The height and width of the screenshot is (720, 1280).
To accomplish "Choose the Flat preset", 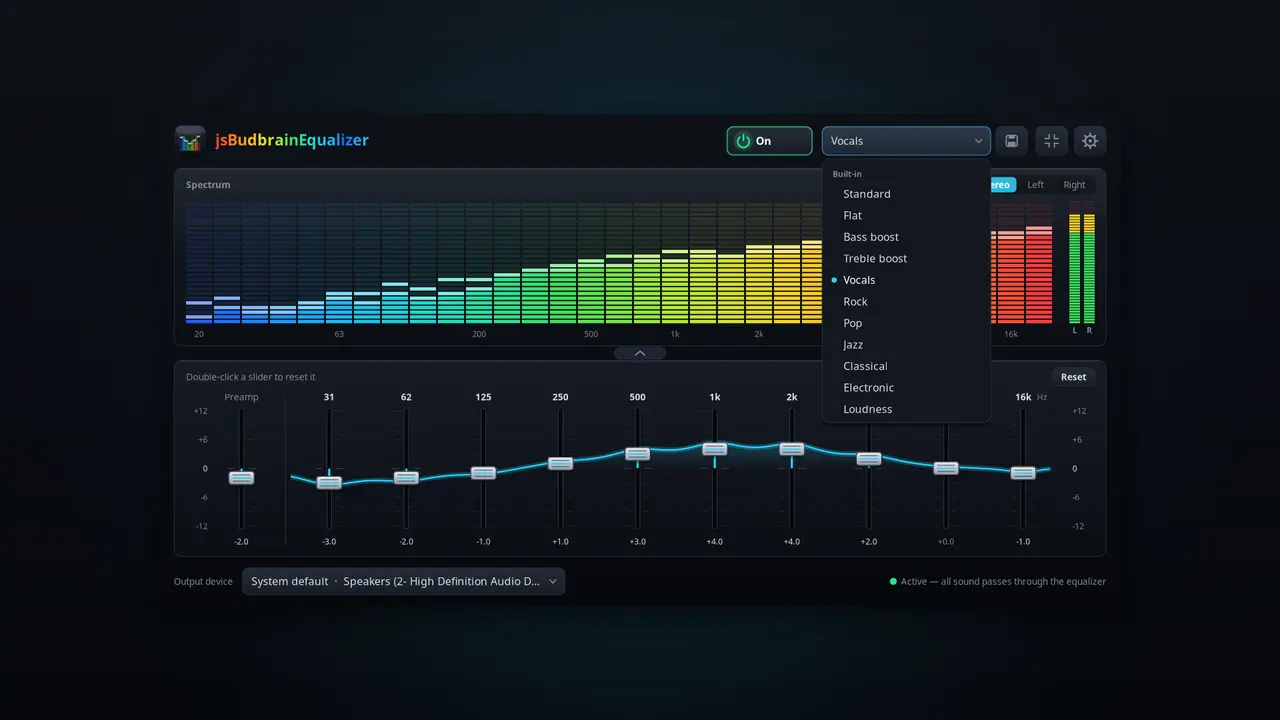I will (x=906, y=216).
